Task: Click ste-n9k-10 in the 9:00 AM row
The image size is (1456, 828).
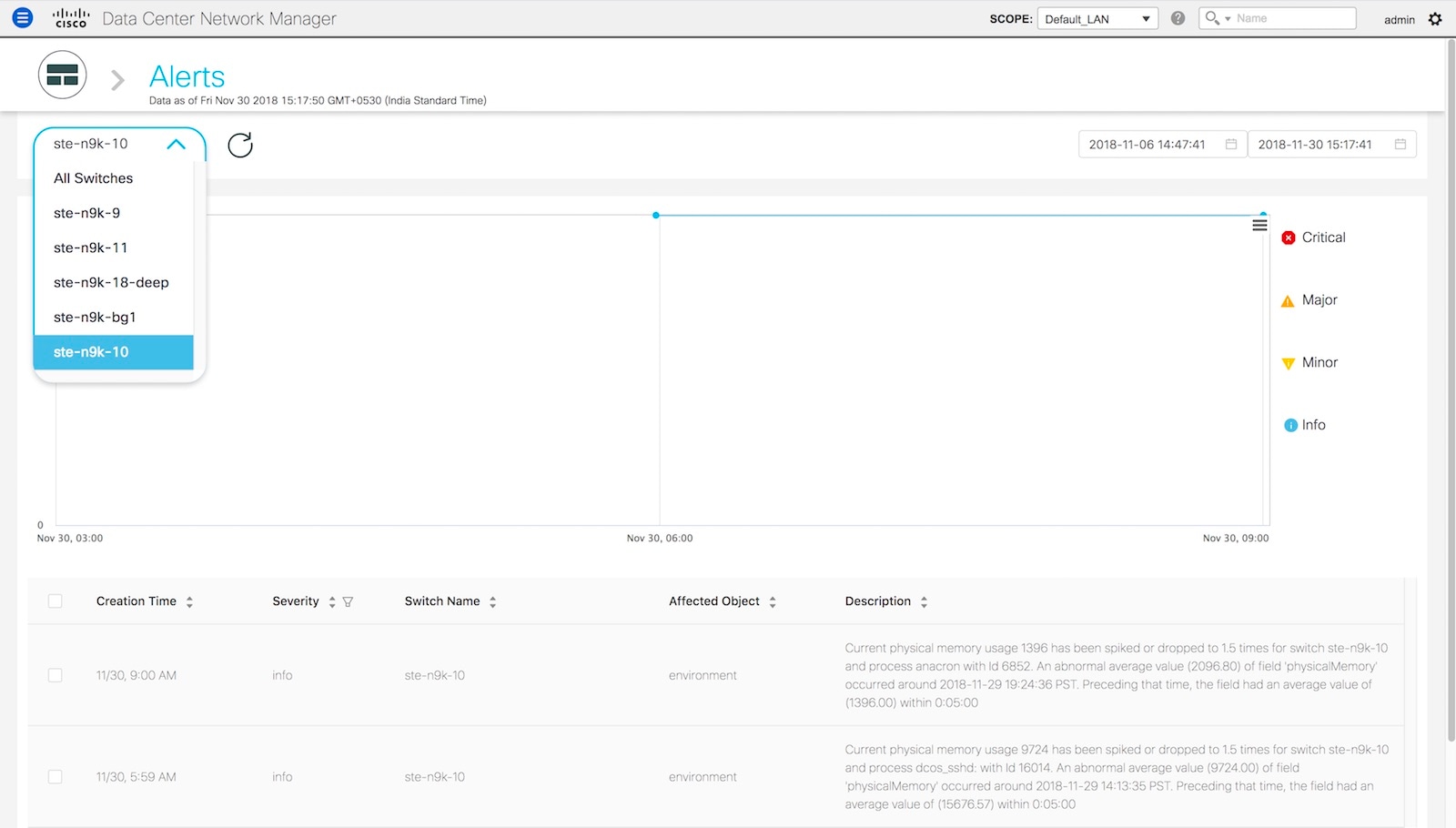Action: pyautogui.click(x=435, y=675)
